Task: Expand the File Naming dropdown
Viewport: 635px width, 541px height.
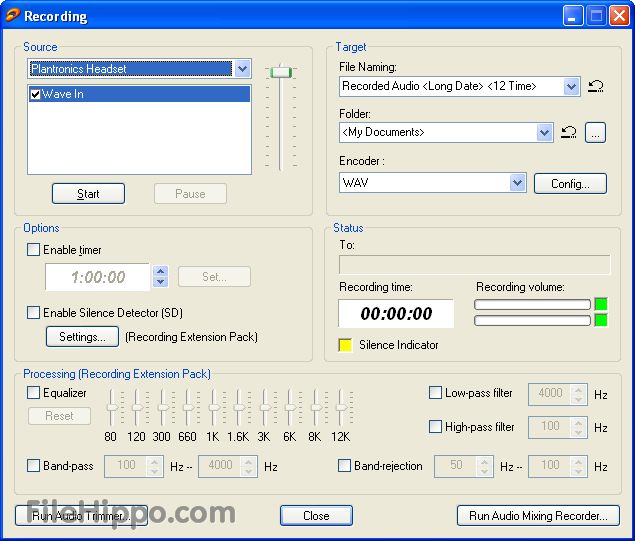Action: pyautogui.click(x=571, y=87)
